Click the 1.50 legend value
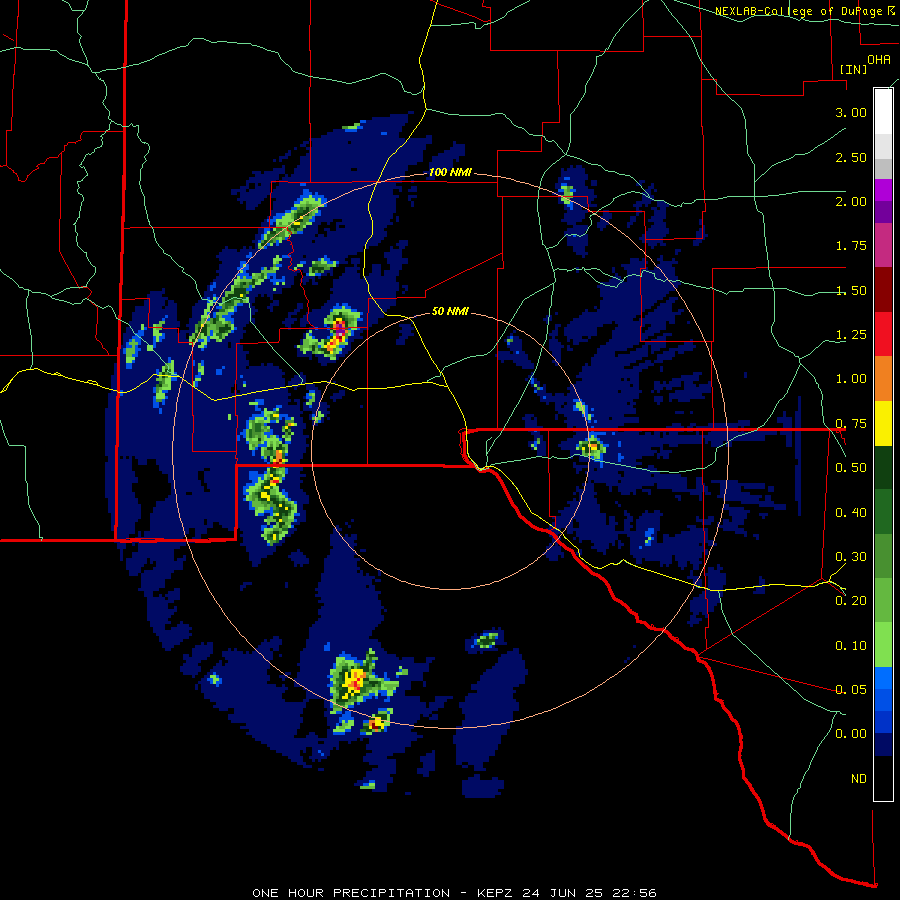The width and height of the screenshot is (900, 900). 851,290
